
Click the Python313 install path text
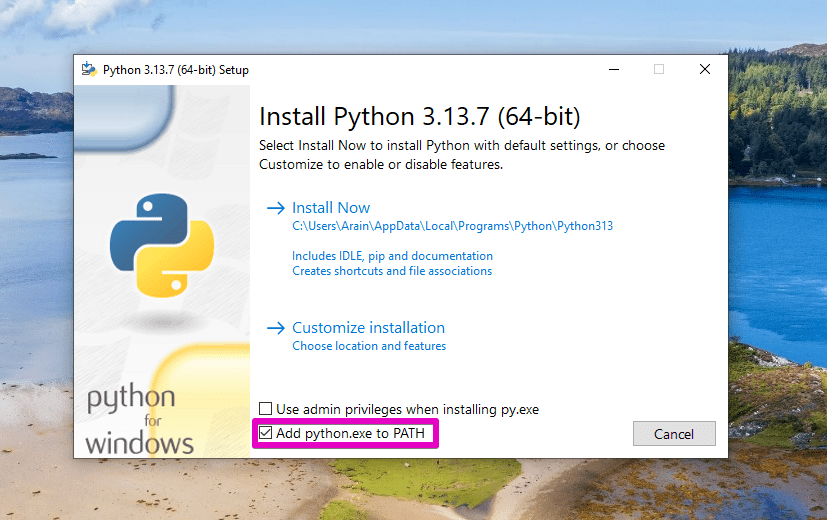(x=453, y=226)
